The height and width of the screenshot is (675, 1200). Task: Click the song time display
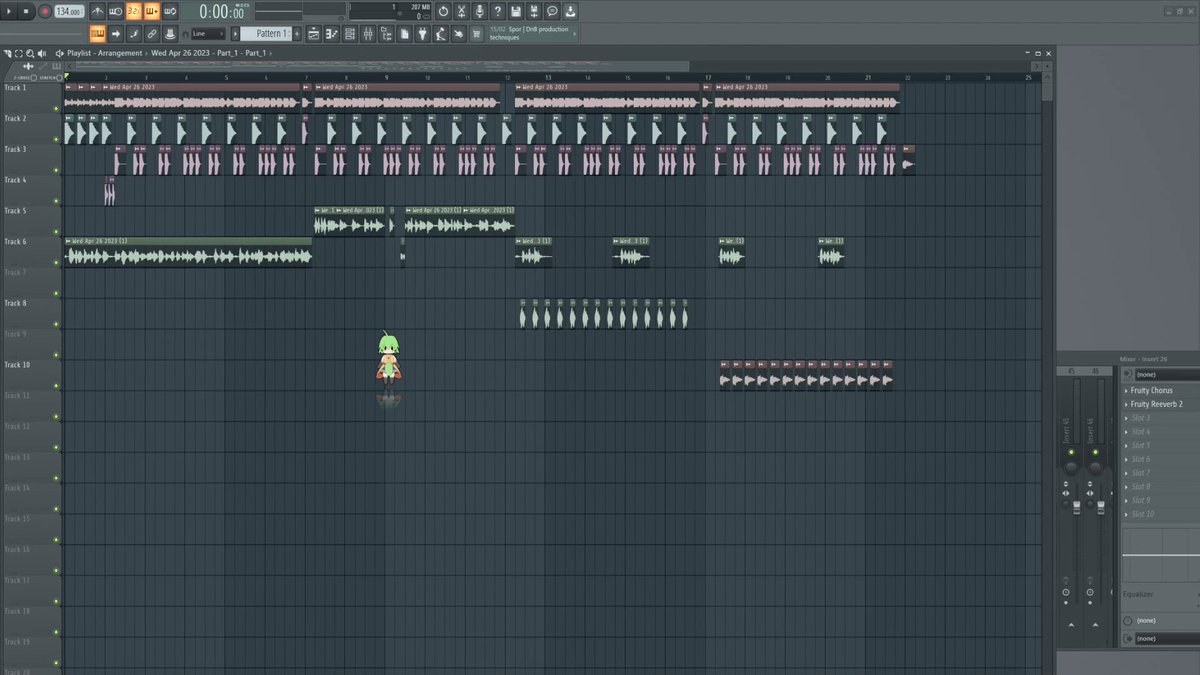[222, 12]
